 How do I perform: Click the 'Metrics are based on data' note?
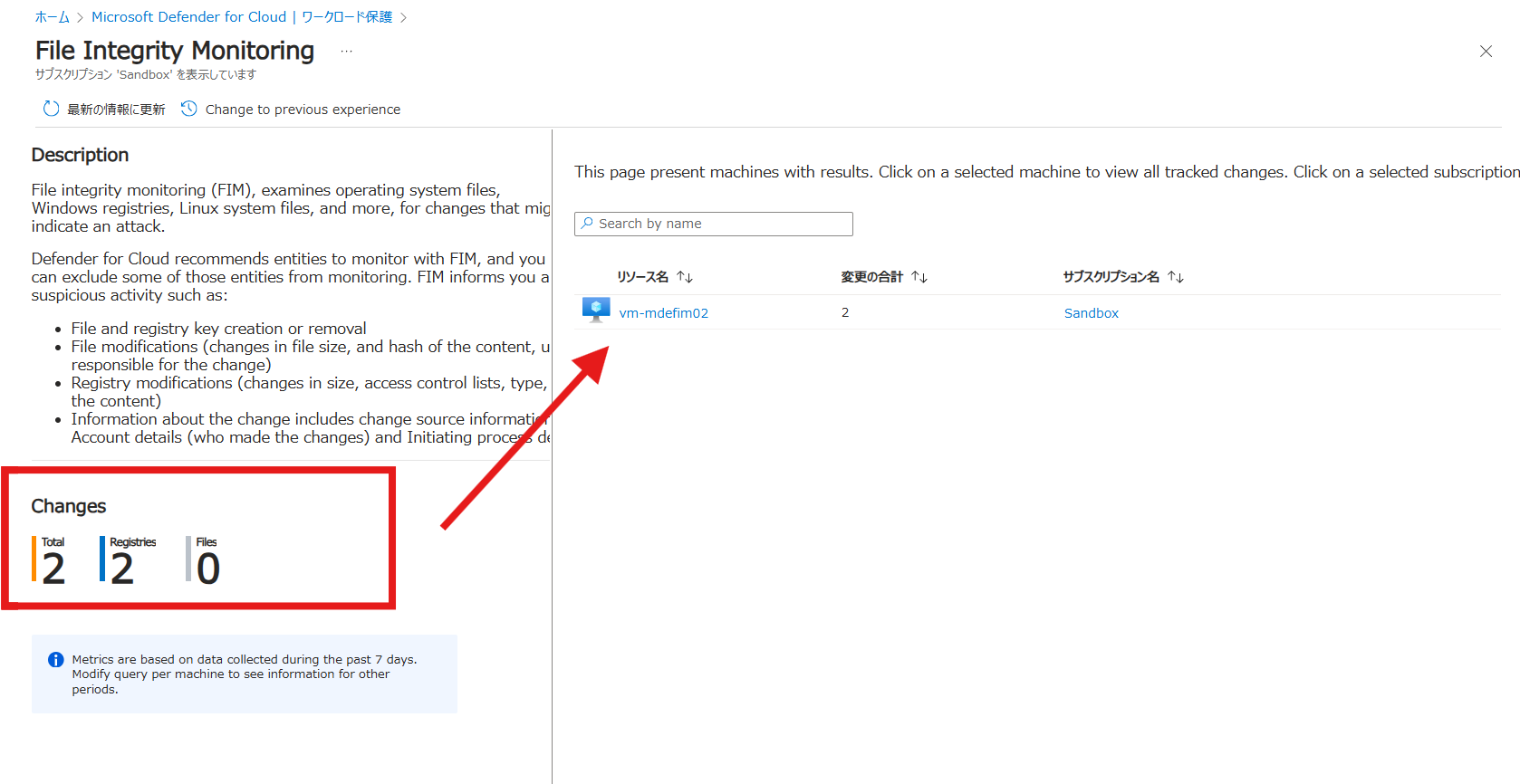click(245, 674)
